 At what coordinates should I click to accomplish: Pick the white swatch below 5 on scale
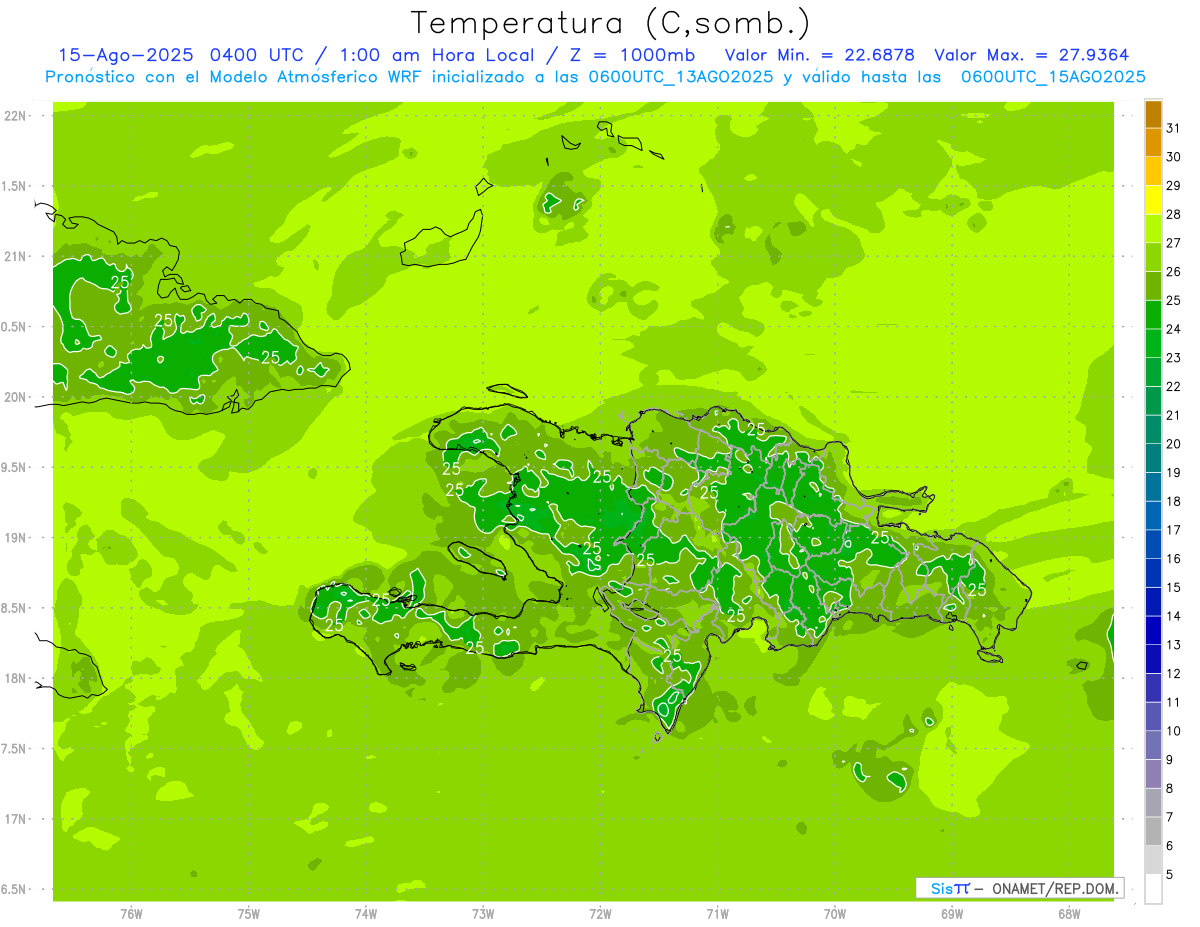click(1153, 889)
